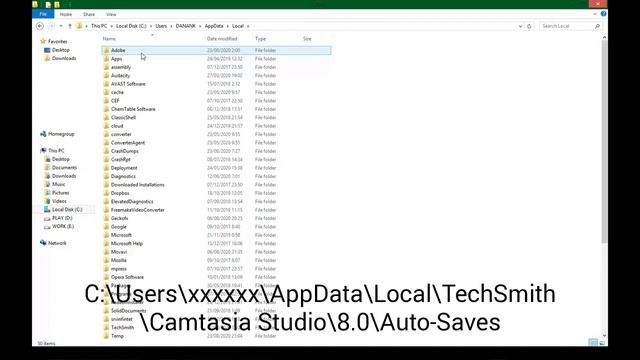Image resolution: width=640 pixels, height=360 pixels.
Task: Sort by the Size column header
Action: click(307, 39)
